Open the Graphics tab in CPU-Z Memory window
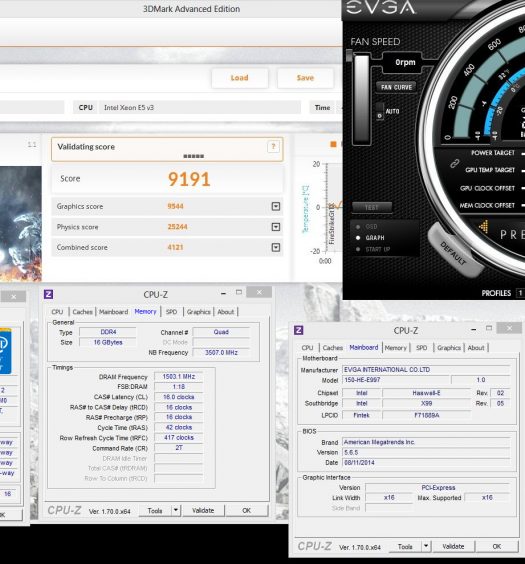This screenshot has width=525, height=564. pos(198,312)
